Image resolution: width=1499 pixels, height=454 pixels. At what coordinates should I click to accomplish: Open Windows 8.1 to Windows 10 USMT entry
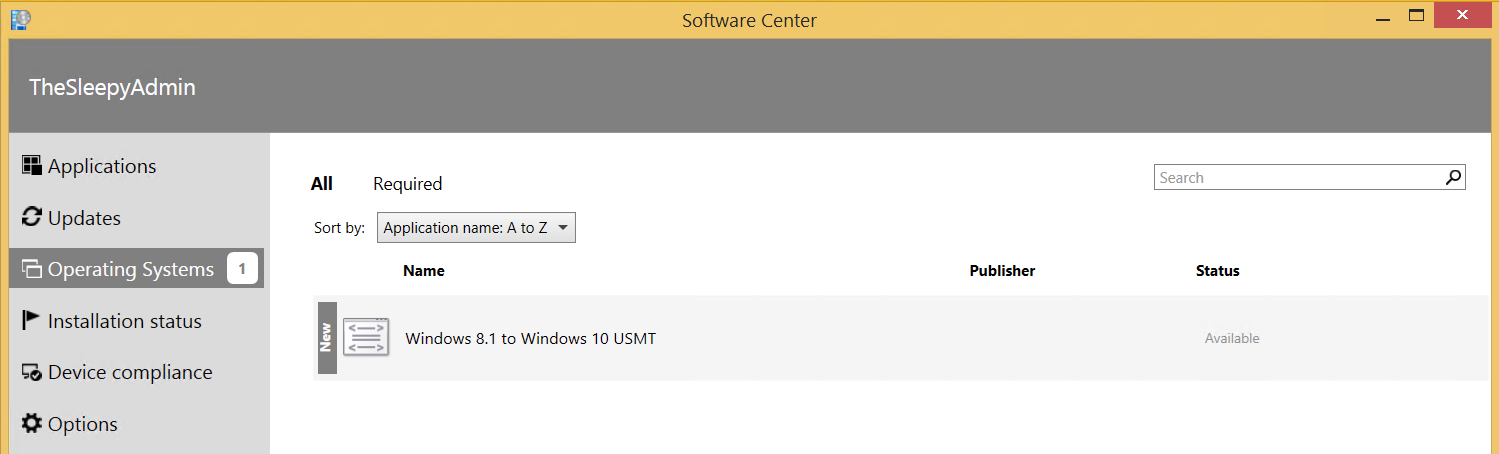coord(530,339)
